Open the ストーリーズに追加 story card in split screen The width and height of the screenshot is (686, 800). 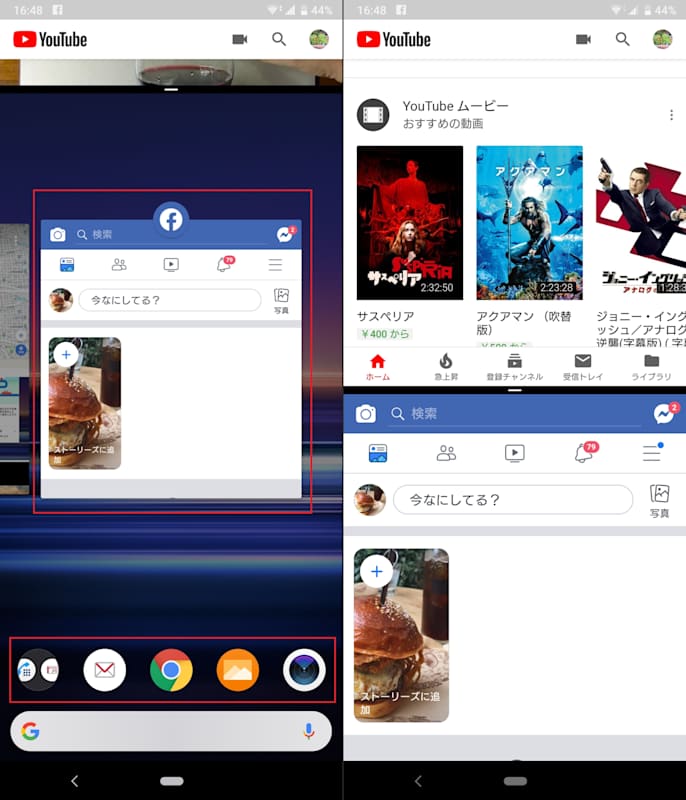pyautogui.click(x=401, y=635)
